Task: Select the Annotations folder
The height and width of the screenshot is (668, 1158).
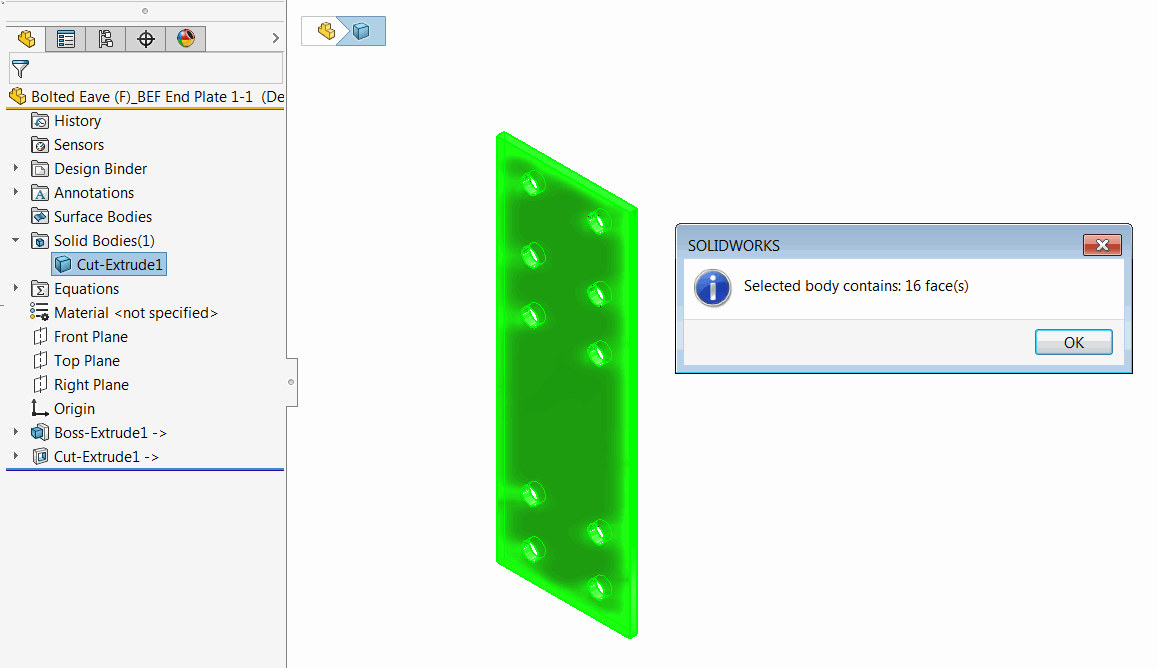Action: click(94, 193)
